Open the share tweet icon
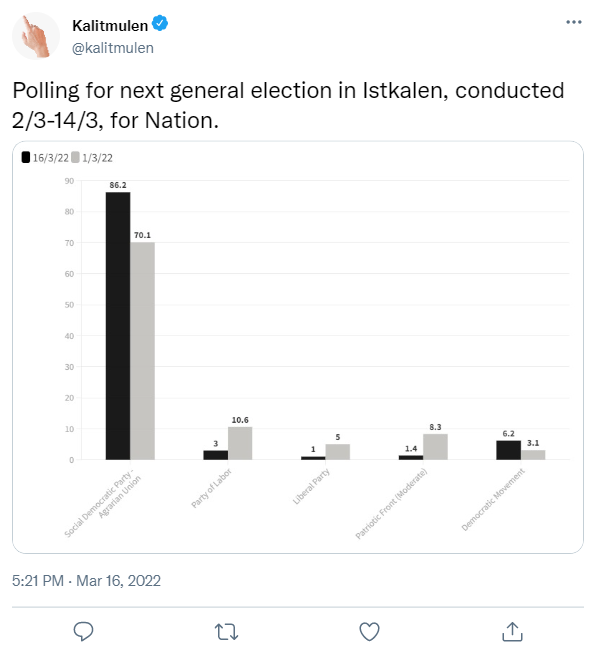Image resolution: width=596 pixels, height=668 pixels. 512,631
